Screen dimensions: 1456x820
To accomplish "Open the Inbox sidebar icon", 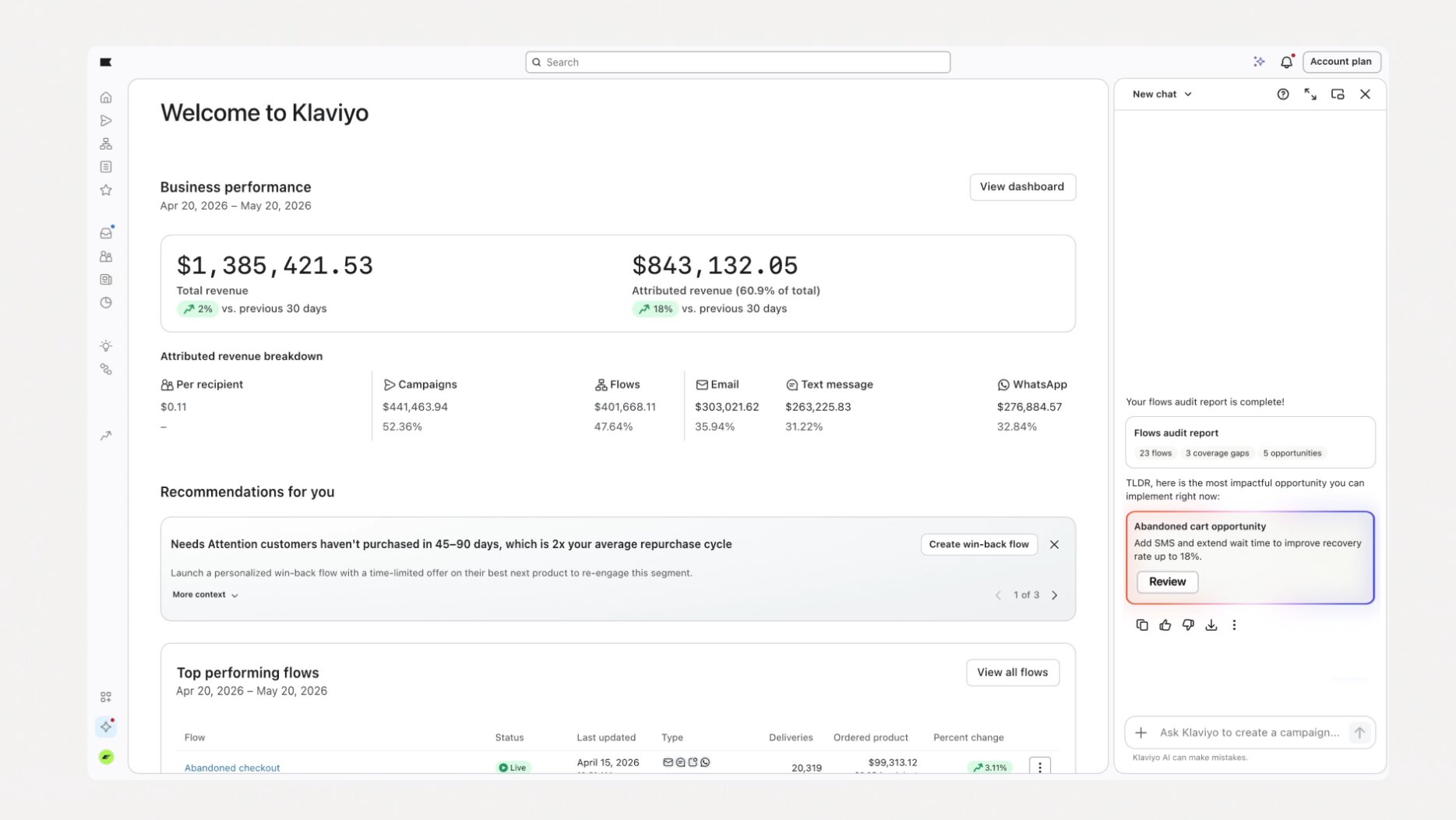I will coord(106,233).
